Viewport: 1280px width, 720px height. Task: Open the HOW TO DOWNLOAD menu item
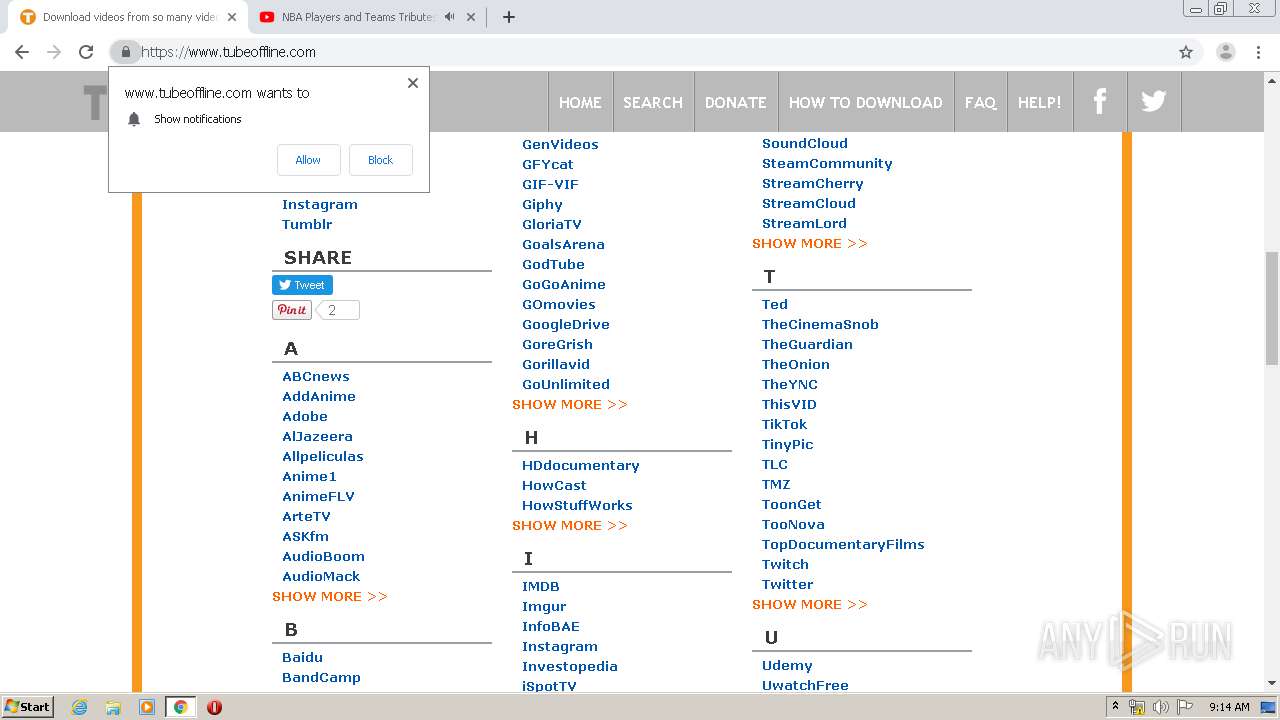tap(866, 102)
